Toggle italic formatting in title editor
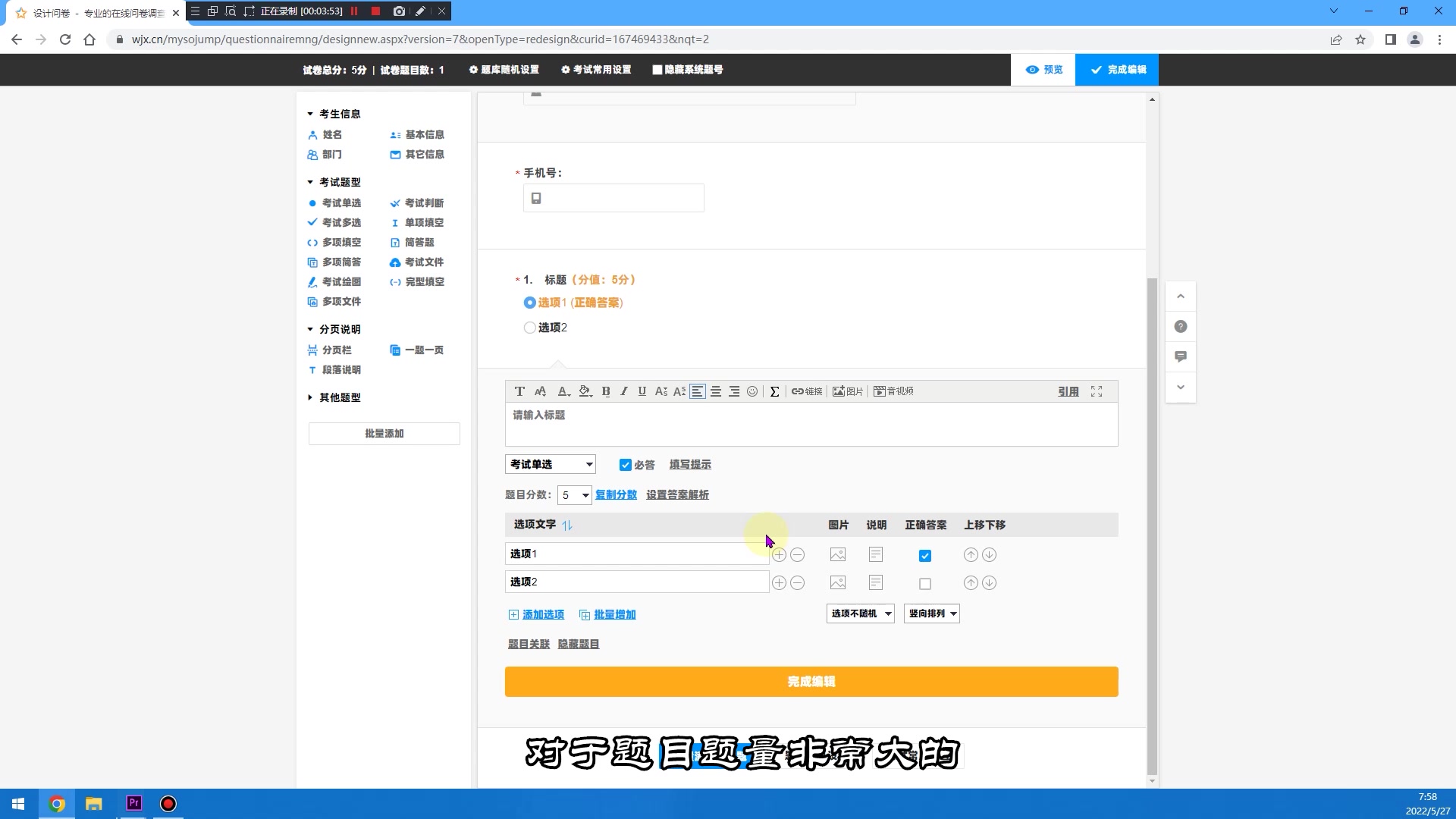 click(624, 391)
